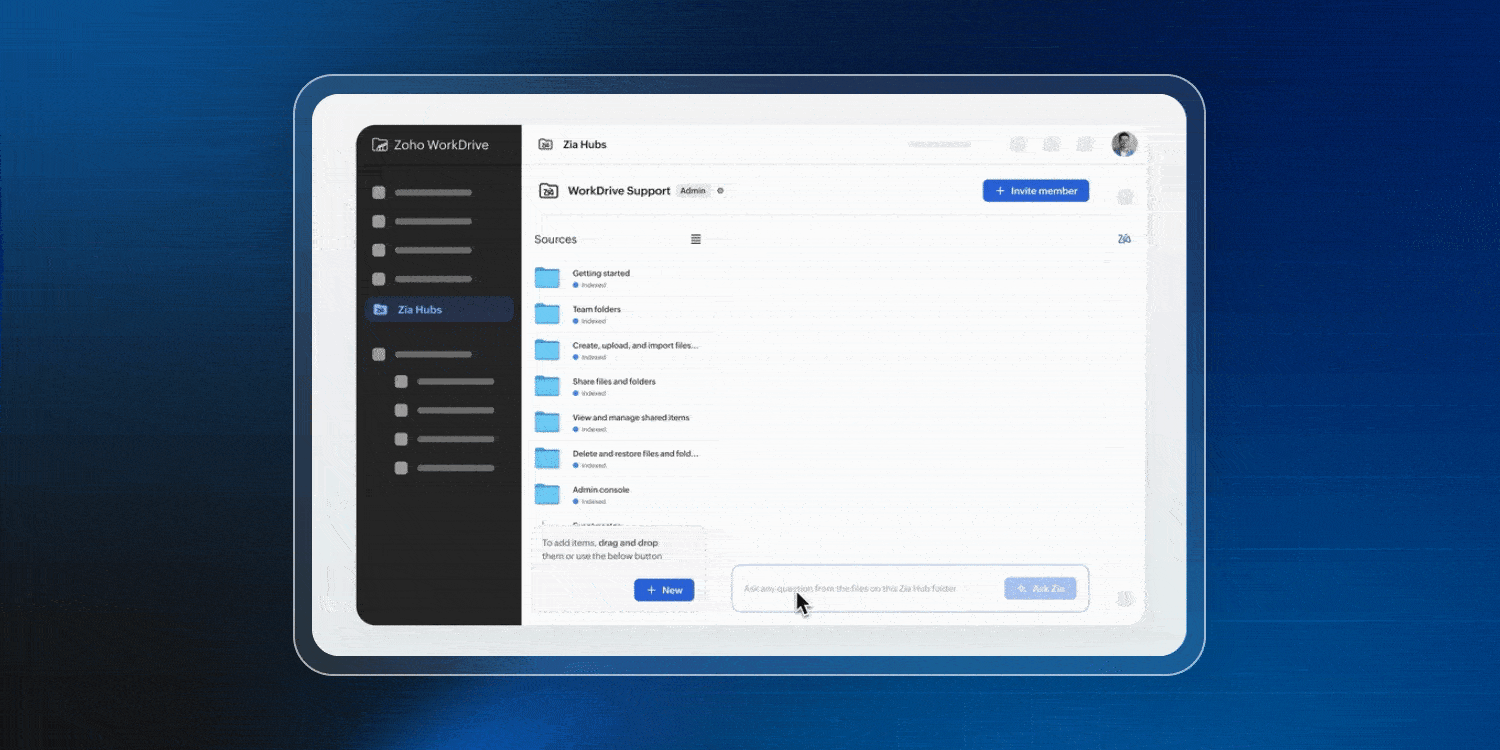Open Delete and restore files folder
Viewport: 1500px width, 750px height.
(635, 453)
